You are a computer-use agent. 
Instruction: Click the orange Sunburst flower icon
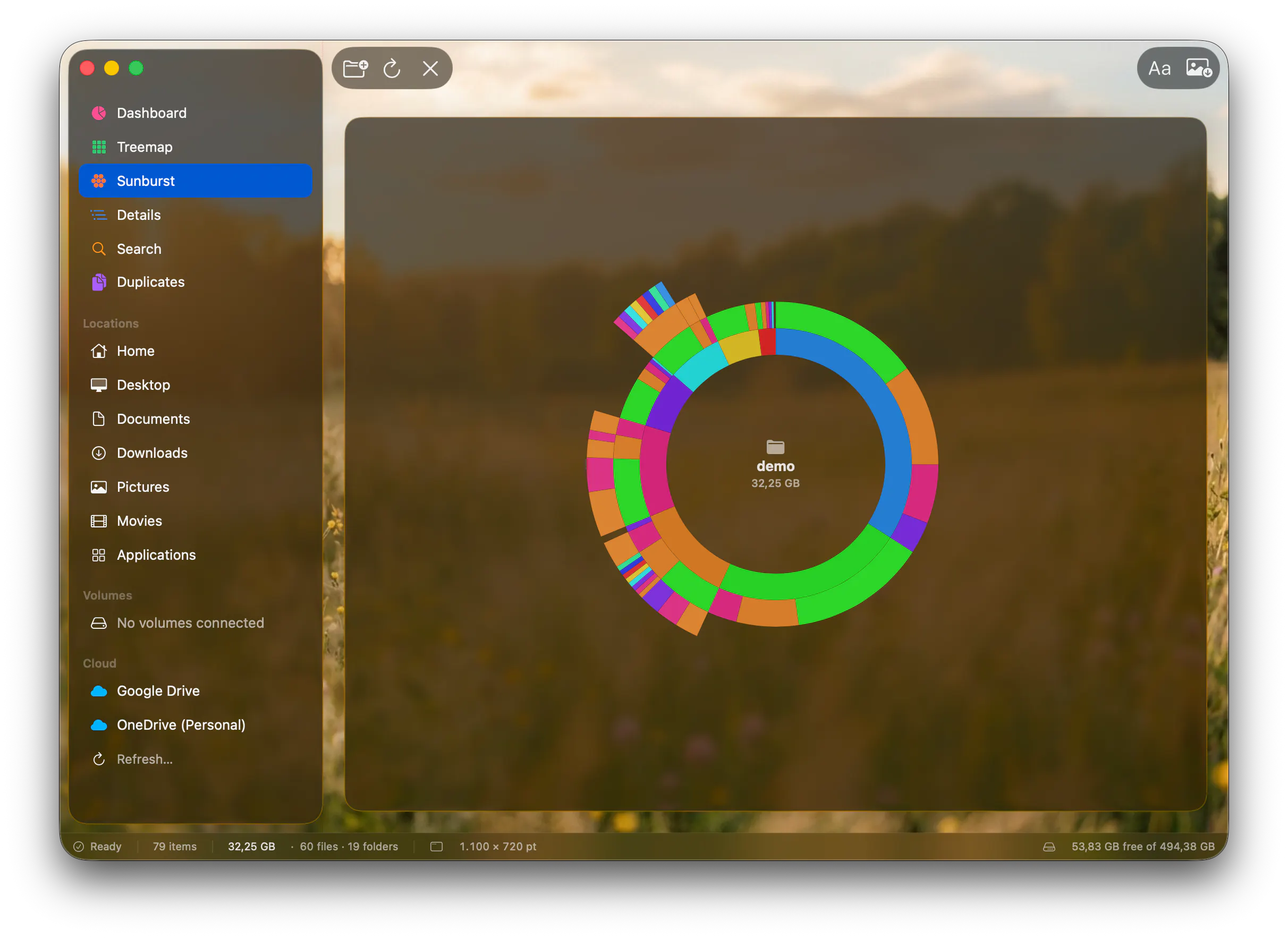click(x=99, y=181)
